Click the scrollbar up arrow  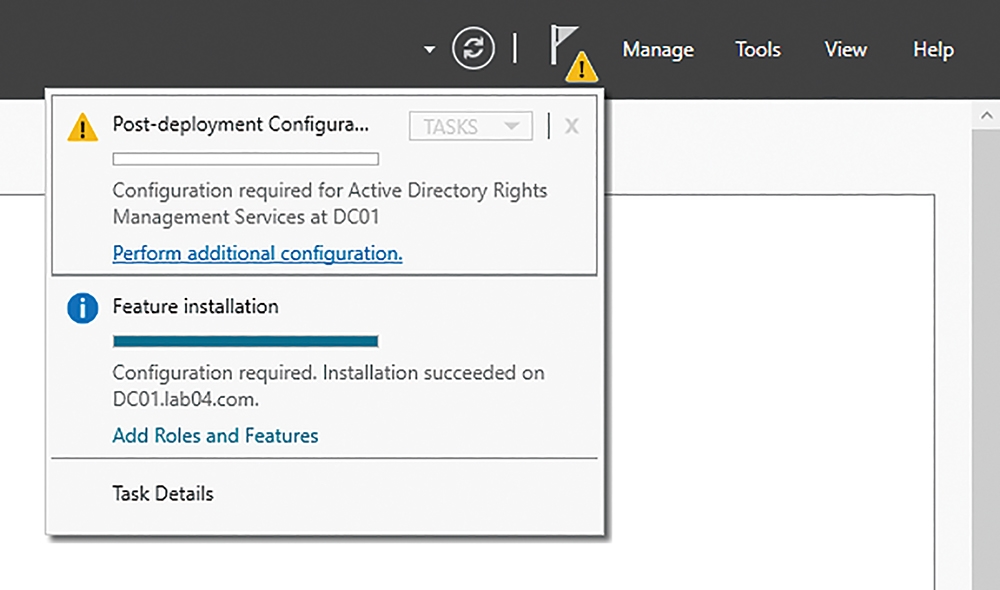pyautogui.click(x=986, y=115)
